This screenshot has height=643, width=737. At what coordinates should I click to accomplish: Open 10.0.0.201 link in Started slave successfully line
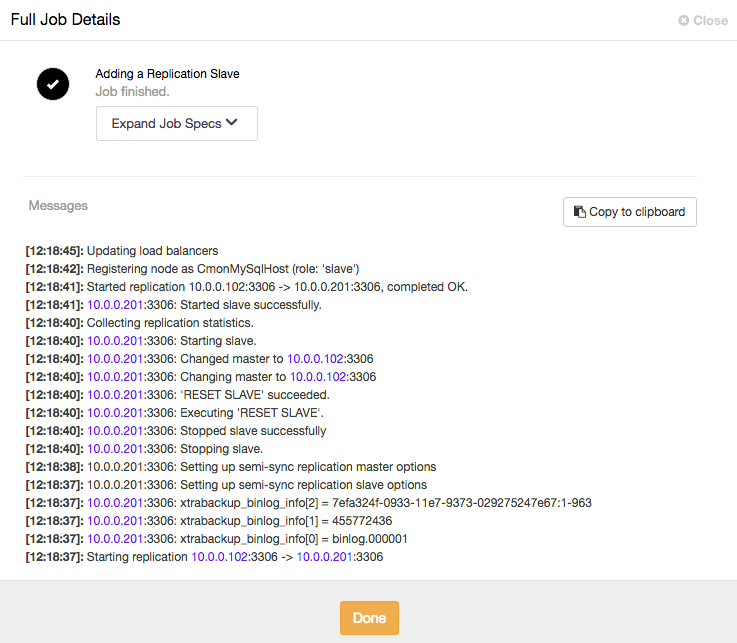pyautogui.click(x=115, y=305)
